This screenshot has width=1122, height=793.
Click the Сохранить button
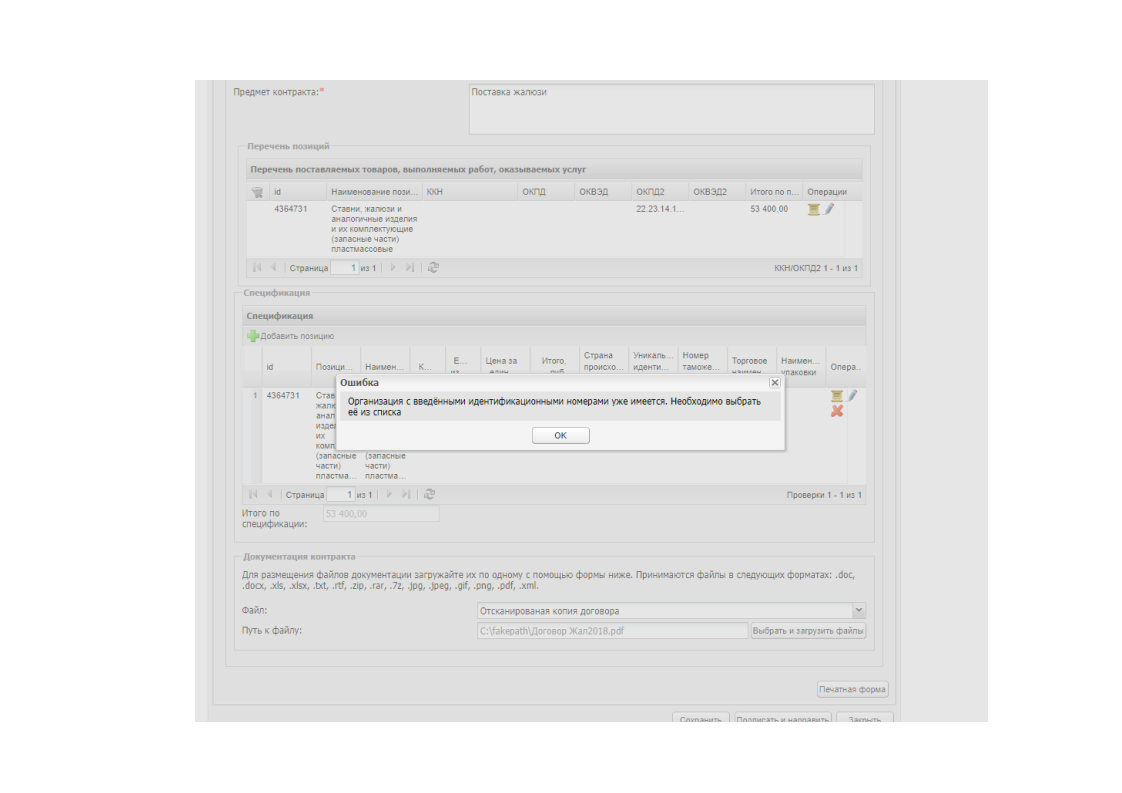click(x=701, y=717)
